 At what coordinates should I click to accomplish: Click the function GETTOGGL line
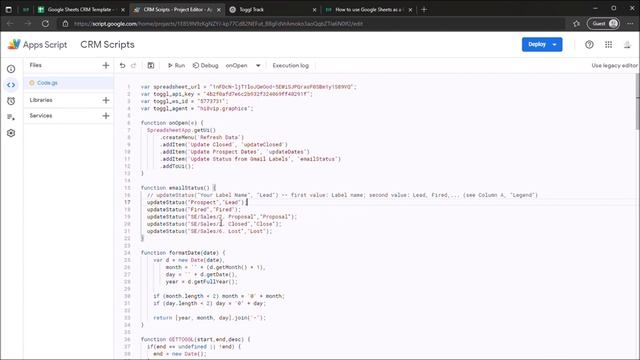[x=196, y=339]
